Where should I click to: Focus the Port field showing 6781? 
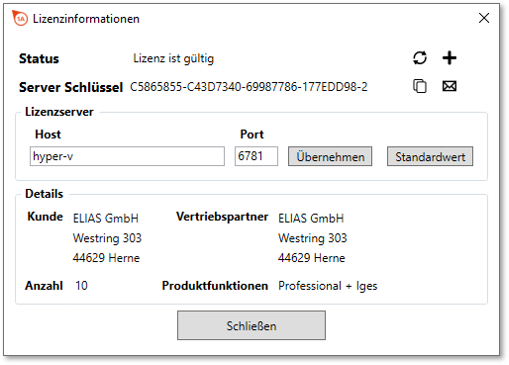coord(256,156)
